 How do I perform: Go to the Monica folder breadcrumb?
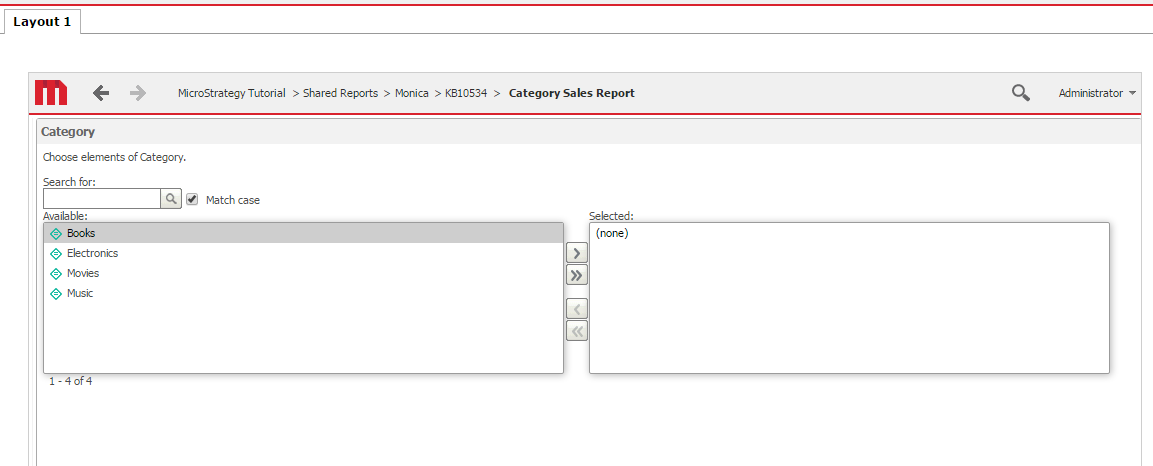pos(411,93)
